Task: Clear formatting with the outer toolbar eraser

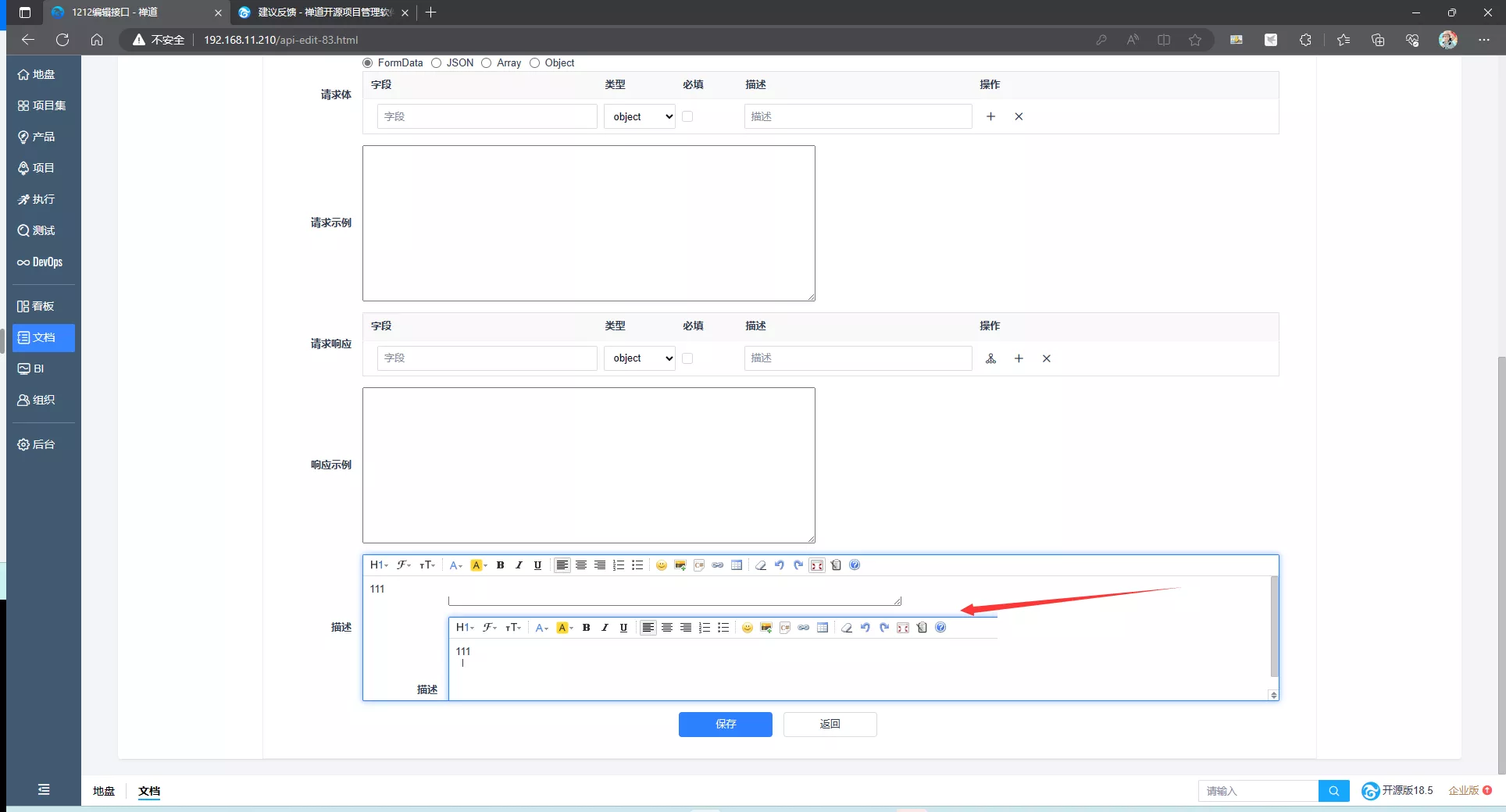Action: [761, 565]
